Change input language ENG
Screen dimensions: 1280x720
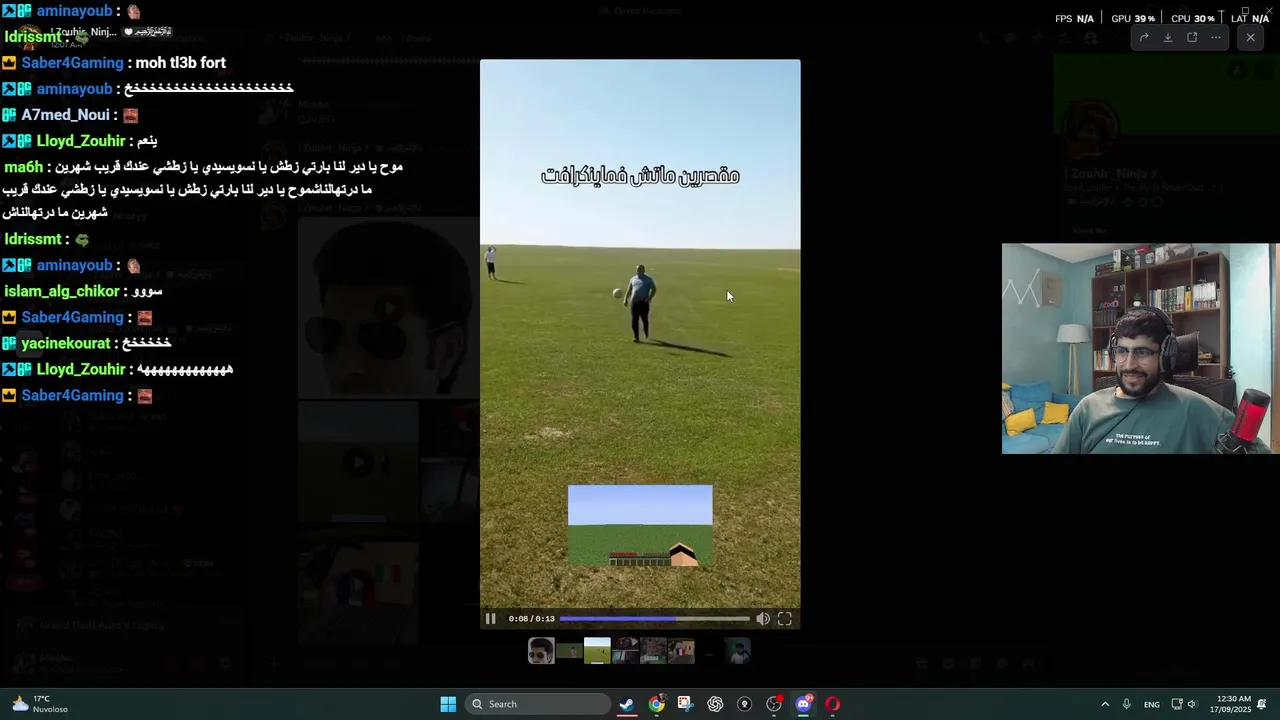pyautogui.click(x=1152, y=704)
